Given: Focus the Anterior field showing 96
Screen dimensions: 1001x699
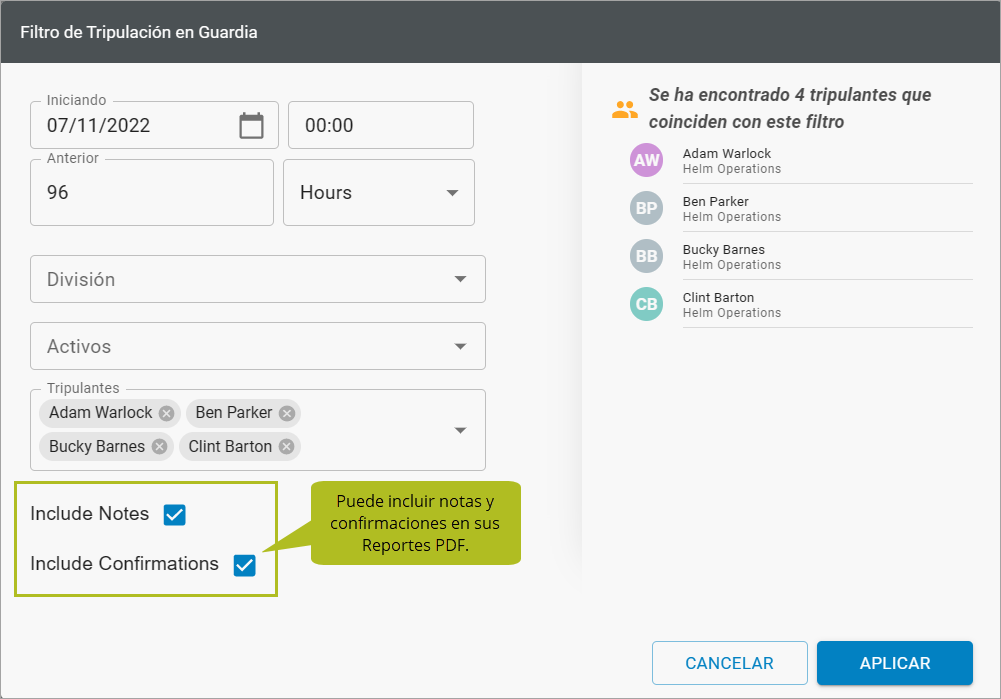Looking at the screenshot, I should 152,193.
